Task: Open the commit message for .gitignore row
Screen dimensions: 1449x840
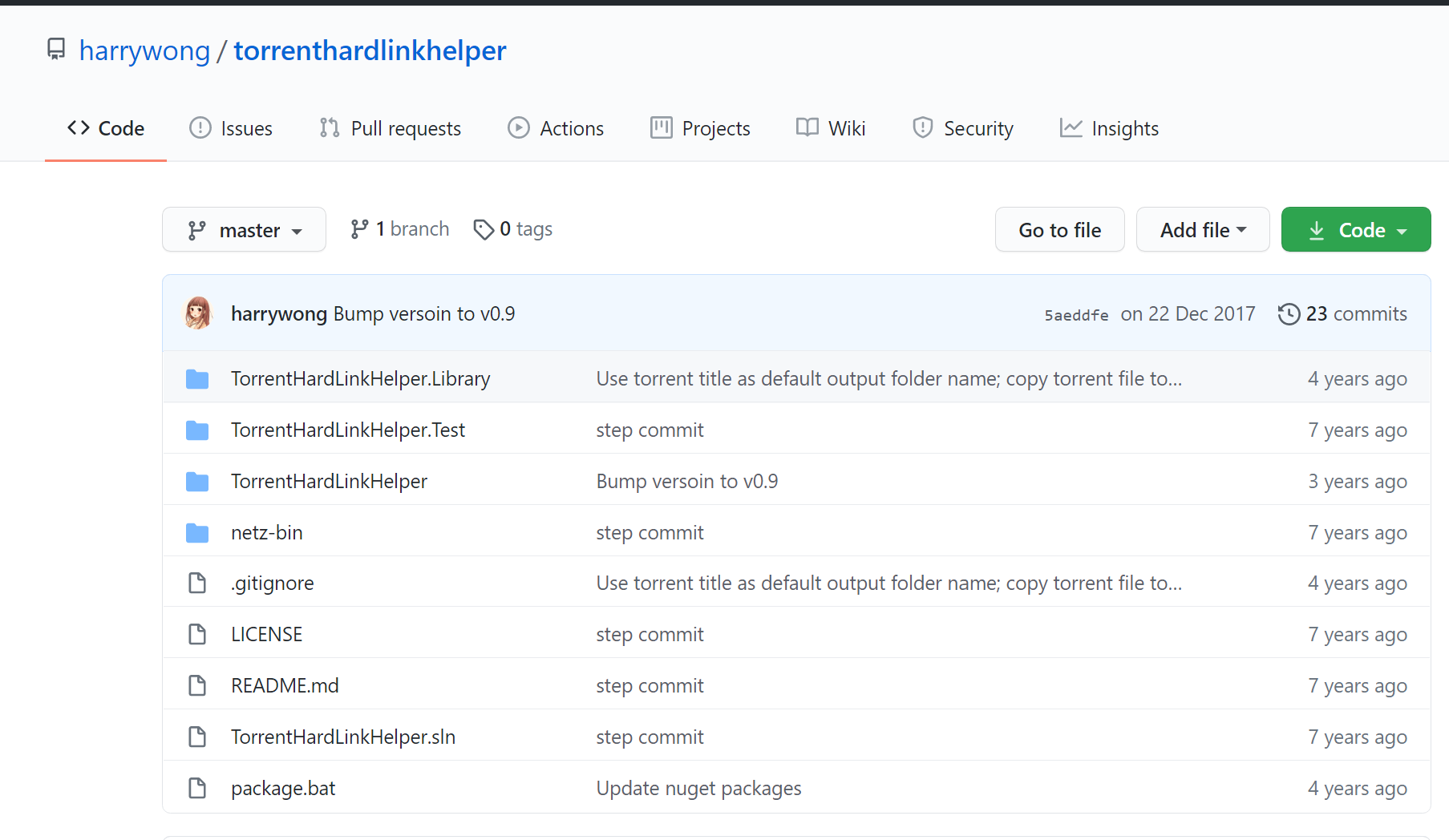Action: click(x=889, y=584)
